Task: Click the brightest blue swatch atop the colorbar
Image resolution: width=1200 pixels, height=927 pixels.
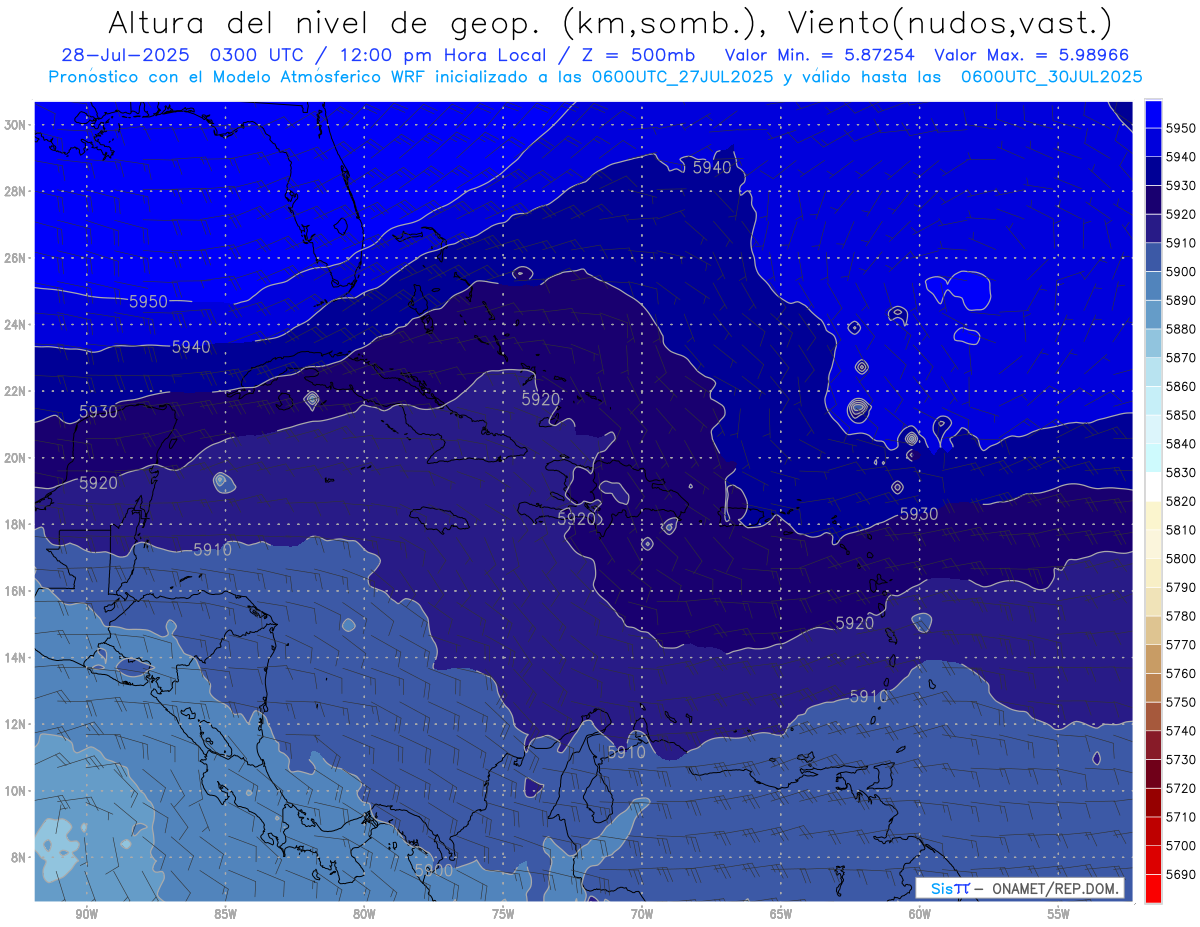Action: pyautogui.click(x=1153, y=114)
